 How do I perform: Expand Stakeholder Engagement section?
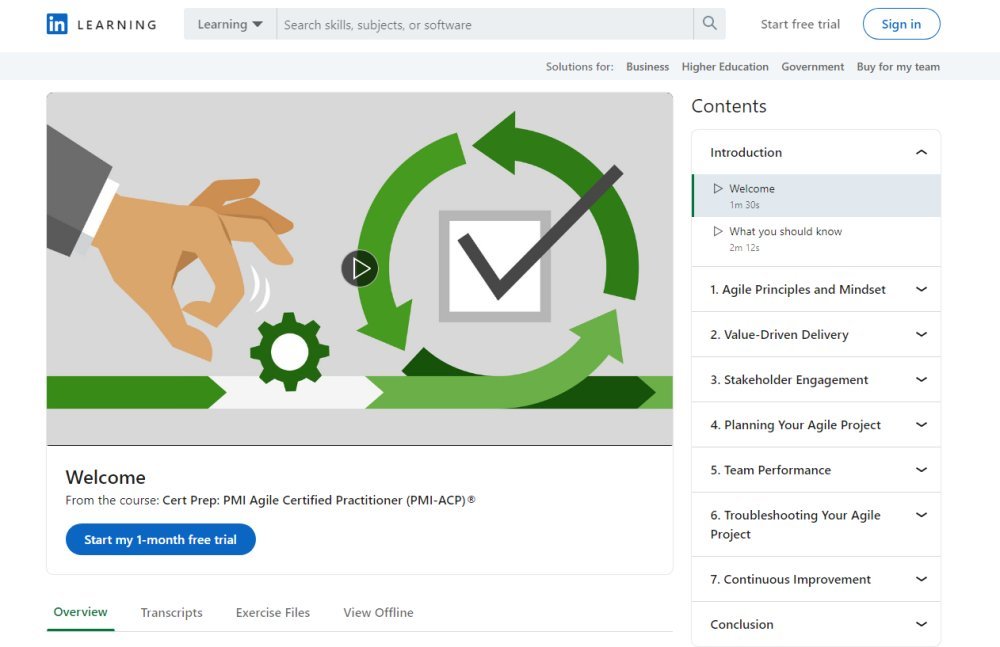click(x=816, y=380)
